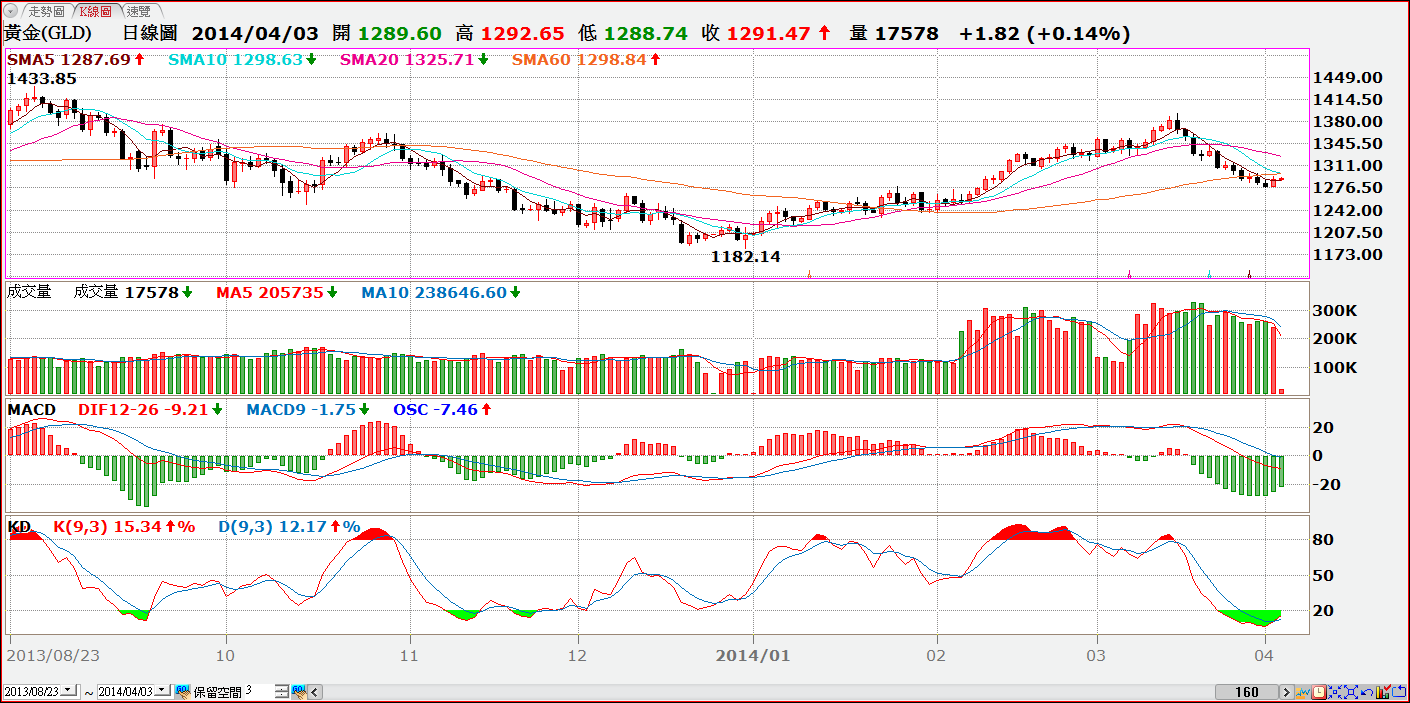Click the red clock icon

point(1319,692)
